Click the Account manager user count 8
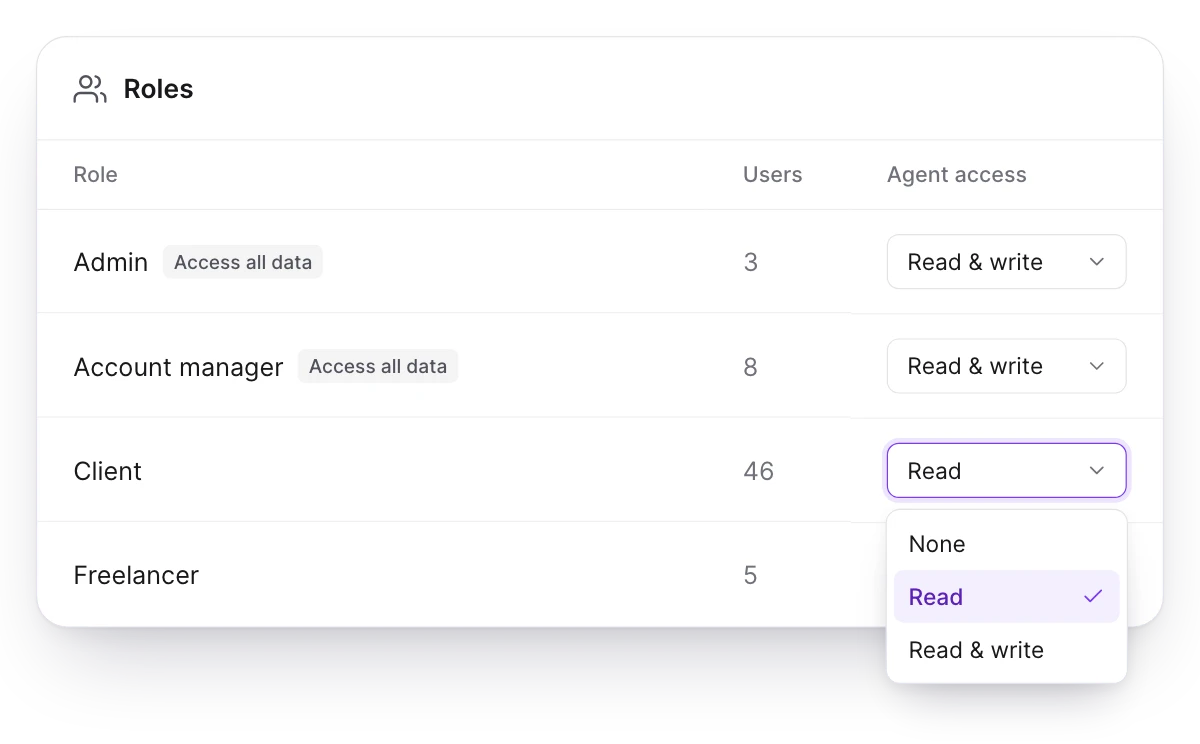Viewport: 1200px width, 744px height. pos(751,367)
